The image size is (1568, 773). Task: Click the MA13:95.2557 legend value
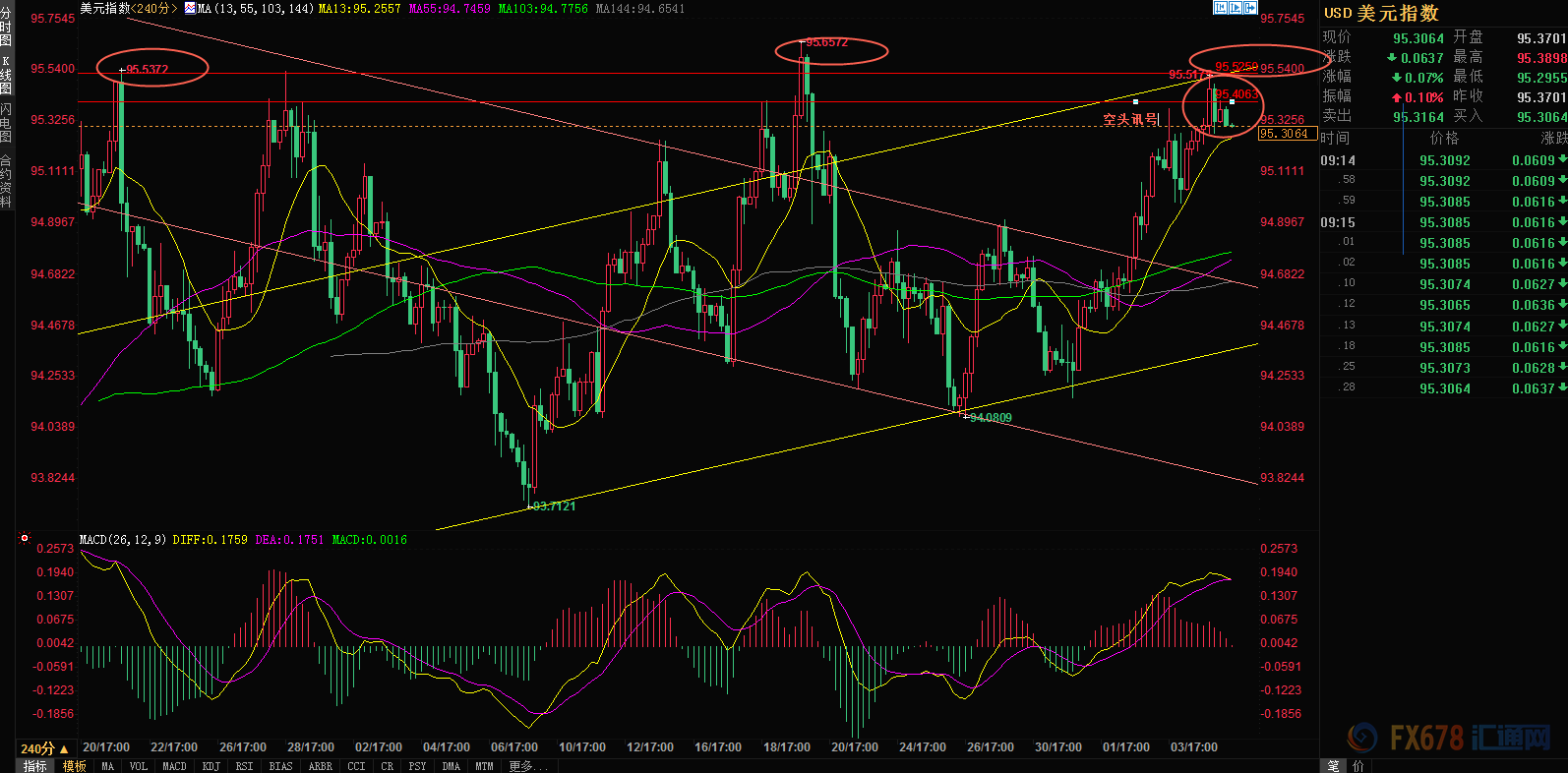tap(359, 8)
